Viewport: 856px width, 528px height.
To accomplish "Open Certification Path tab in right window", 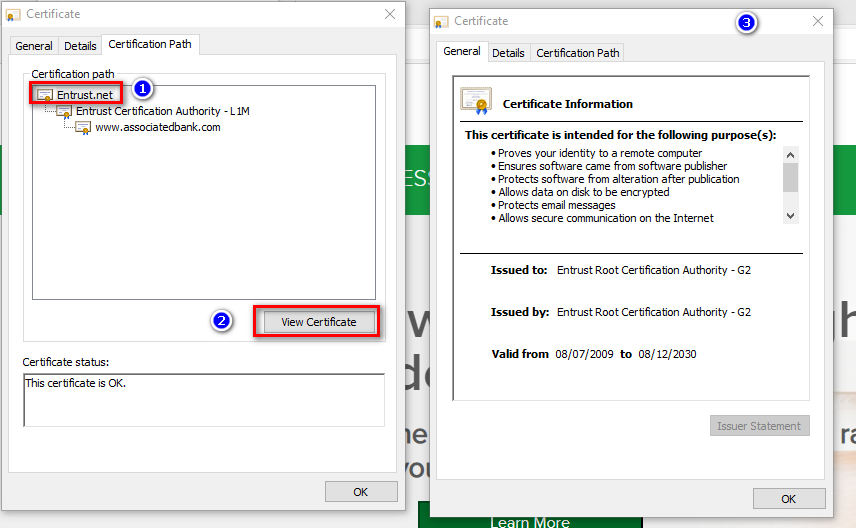I will [578, 53].
